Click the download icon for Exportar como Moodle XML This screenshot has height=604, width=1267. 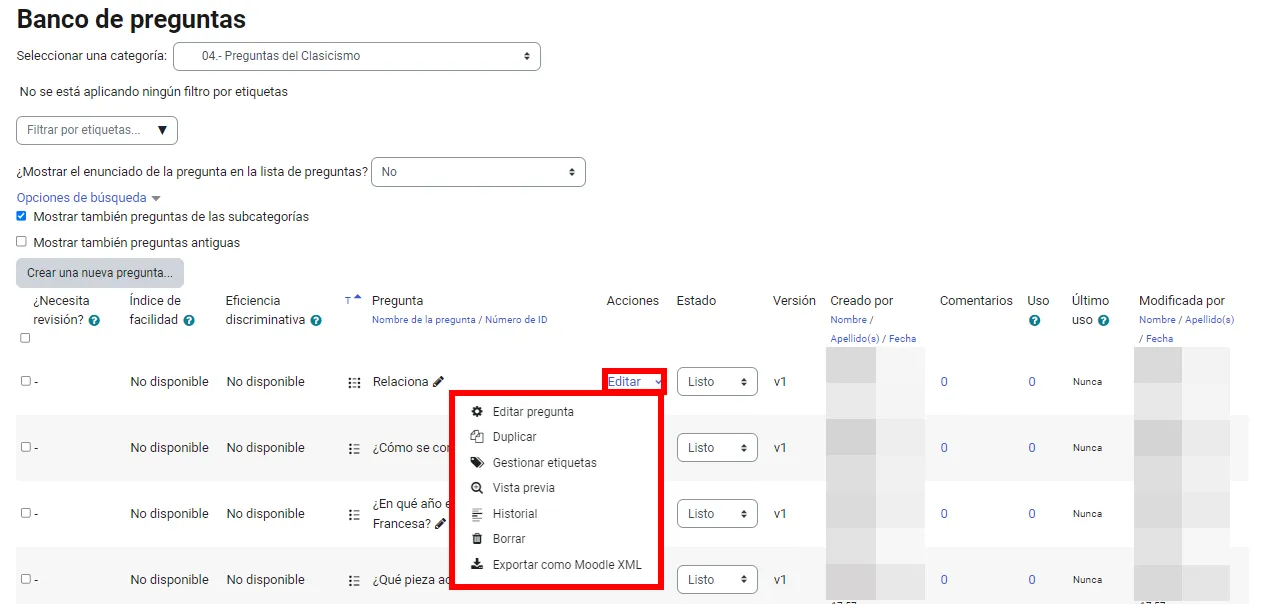(477, 565)
